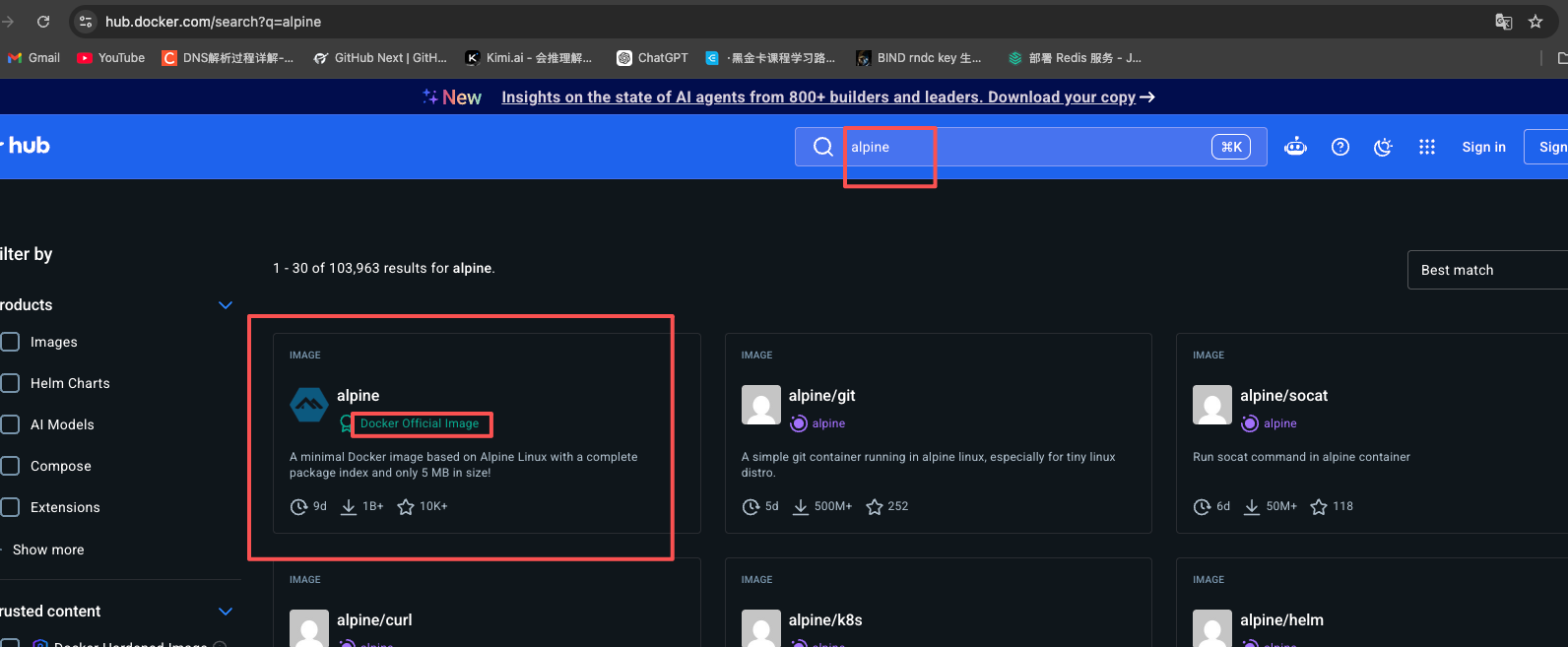This screenshot has width=1568, height=647.
Task: Open the site info icon in the address bar
Action: (86, 21)
